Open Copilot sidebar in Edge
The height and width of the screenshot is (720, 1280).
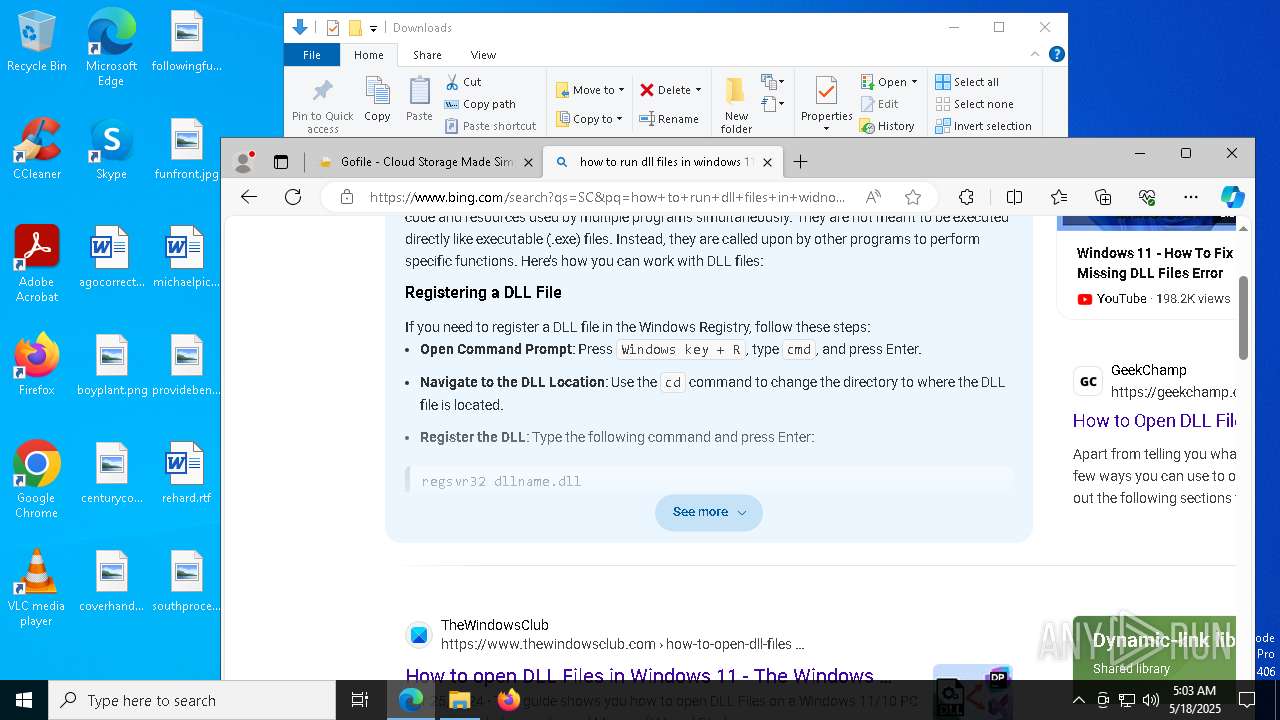(1232, 197)
